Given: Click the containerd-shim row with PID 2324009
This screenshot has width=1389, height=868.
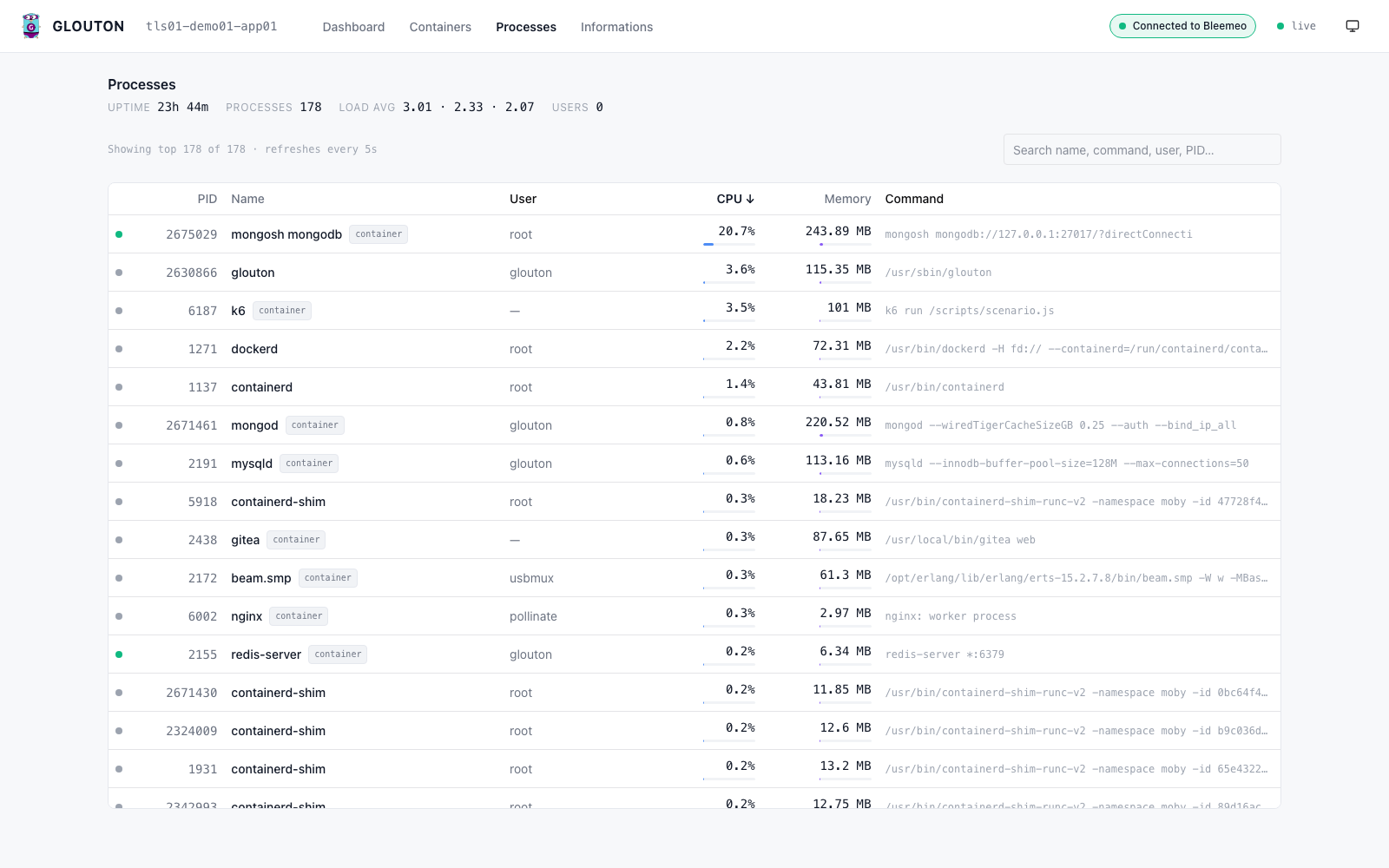Looking at the screenshot, I should (694, 731).
